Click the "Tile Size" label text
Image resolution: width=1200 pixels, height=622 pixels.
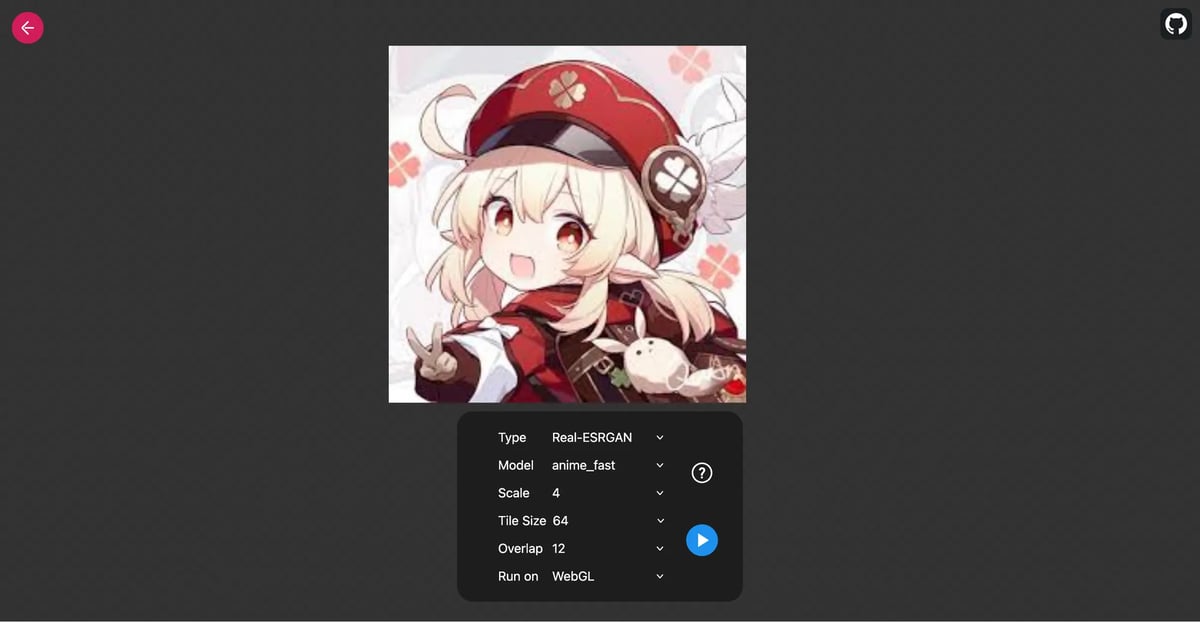click(522, 521)
